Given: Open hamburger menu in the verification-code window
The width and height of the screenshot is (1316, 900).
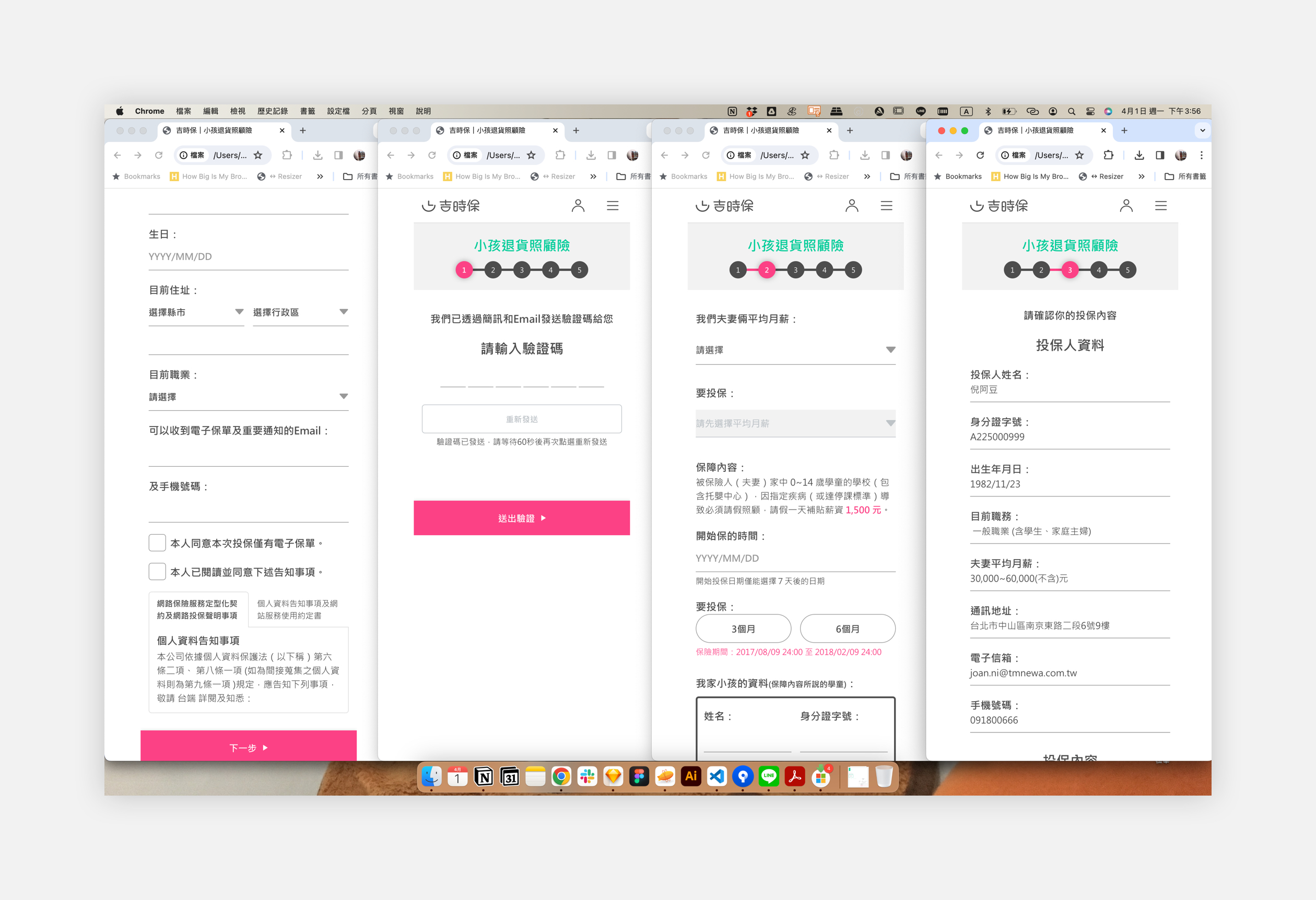Looking at the screenshot, I should tap(613, 206).
